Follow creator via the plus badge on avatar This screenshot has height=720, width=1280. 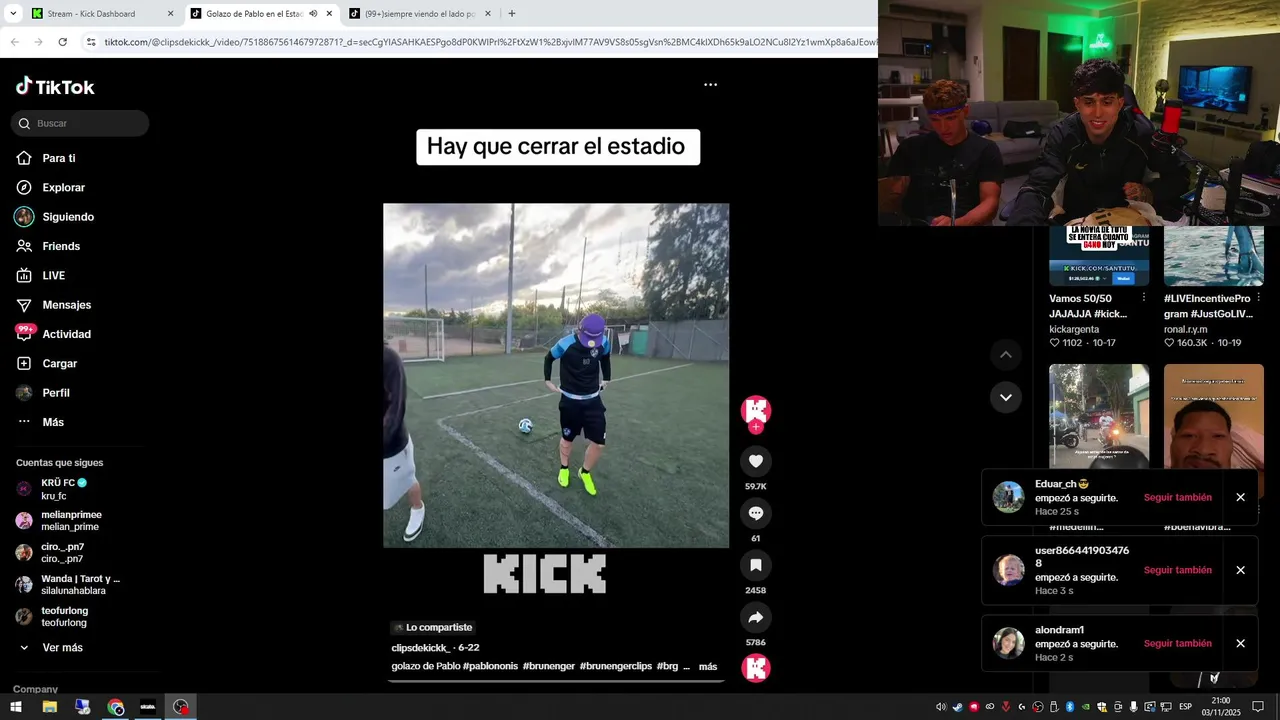coord(756,427)
